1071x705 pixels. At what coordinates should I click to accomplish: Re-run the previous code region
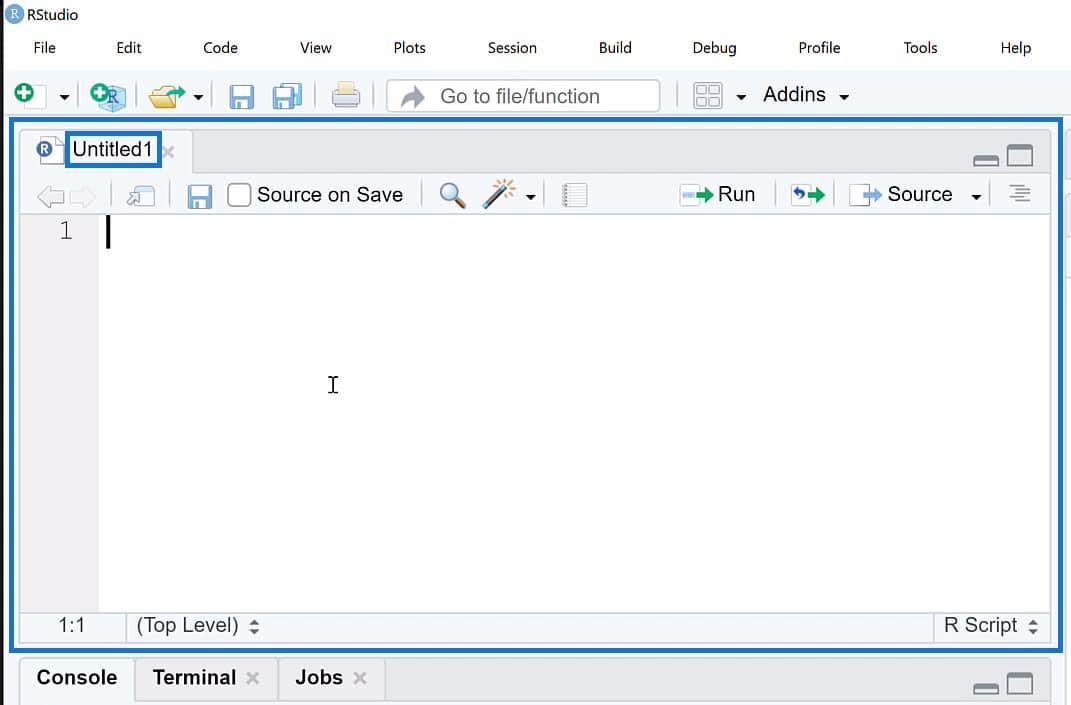pyautogui.click(x=807, y=195)
